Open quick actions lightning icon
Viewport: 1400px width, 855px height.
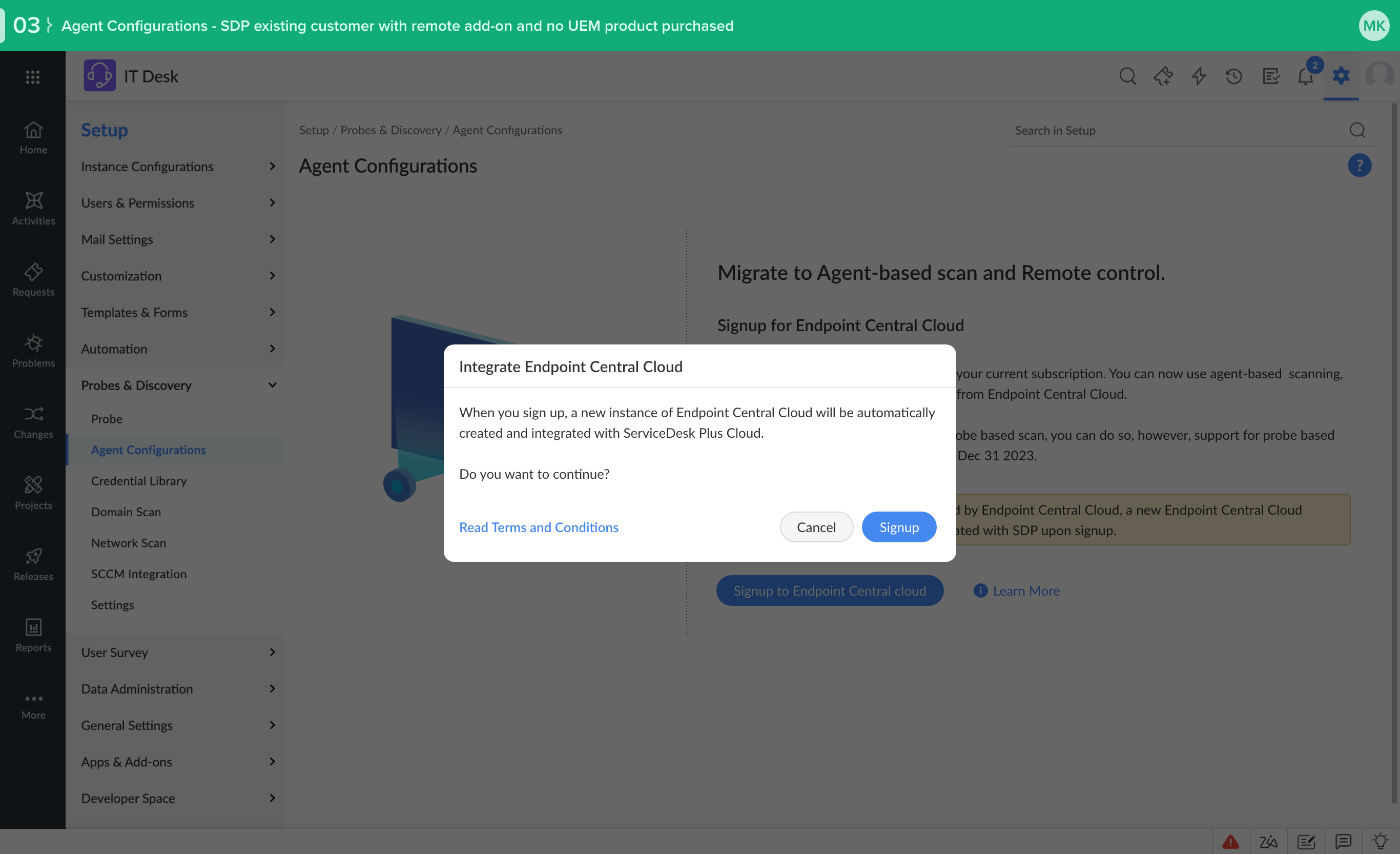pyautogui.click(x=1199, y=76)
